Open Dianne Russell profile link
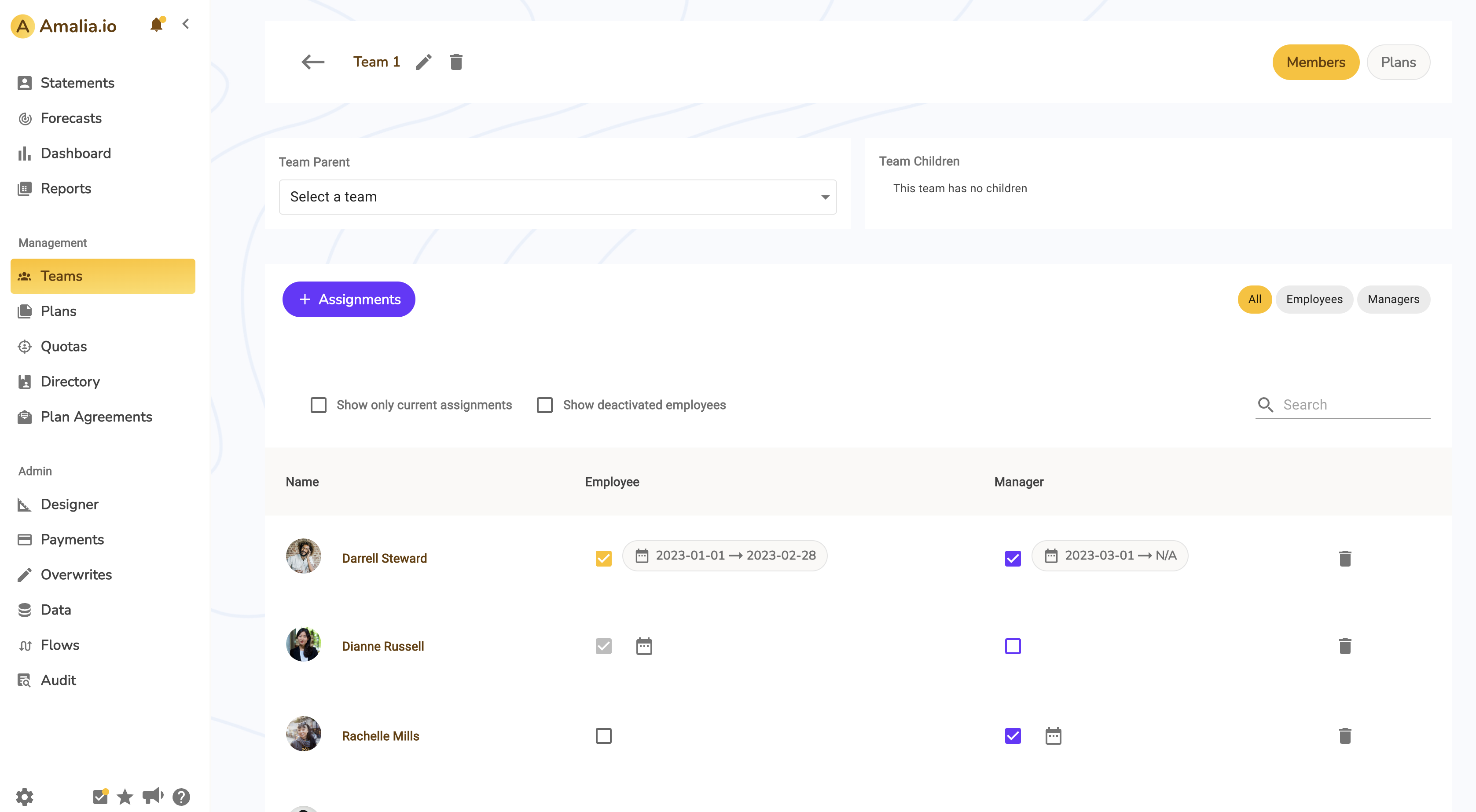 (383, 646)
